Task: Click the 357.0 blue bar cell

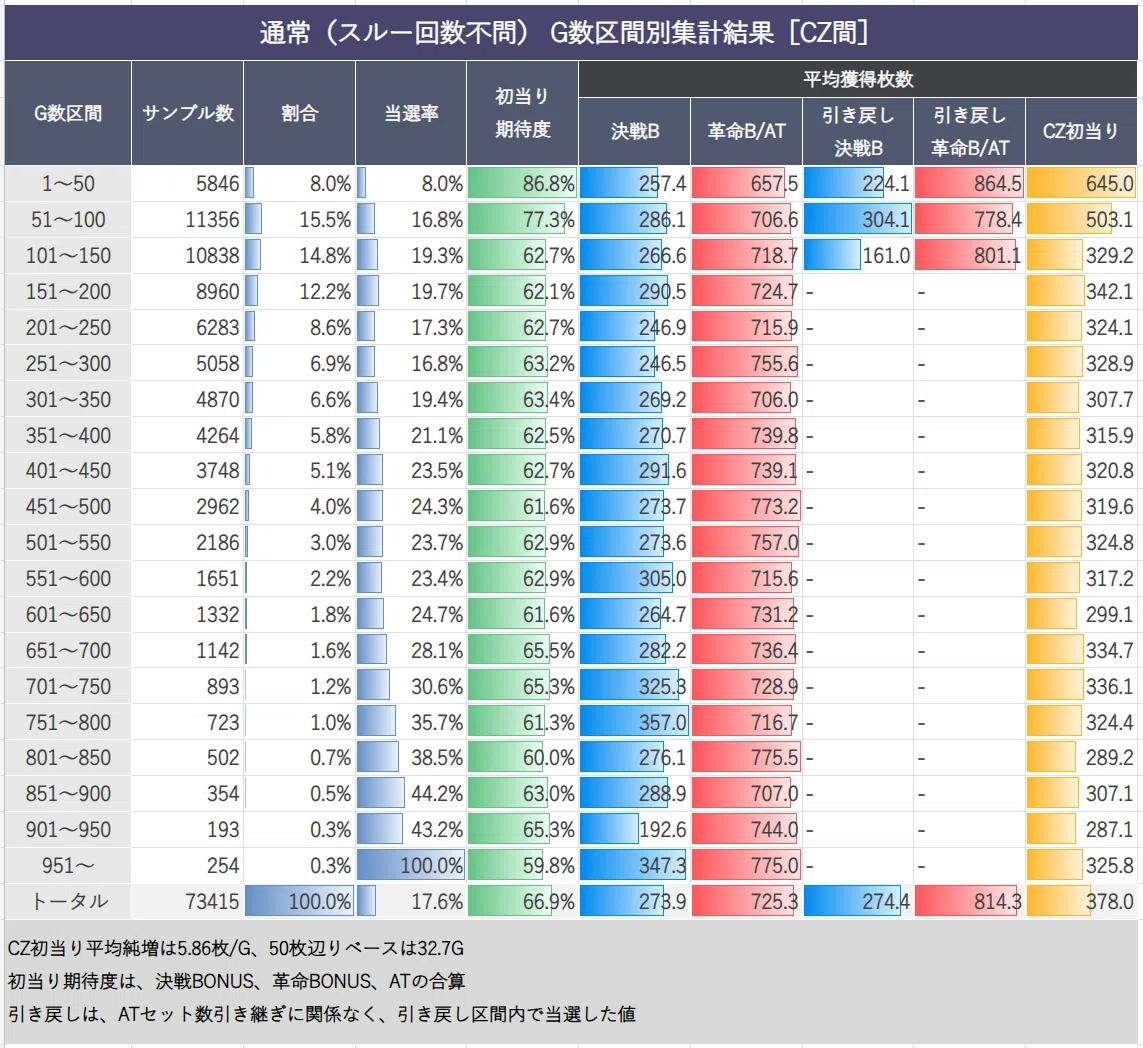Action: pyautogui.click(x=635, y=722)
